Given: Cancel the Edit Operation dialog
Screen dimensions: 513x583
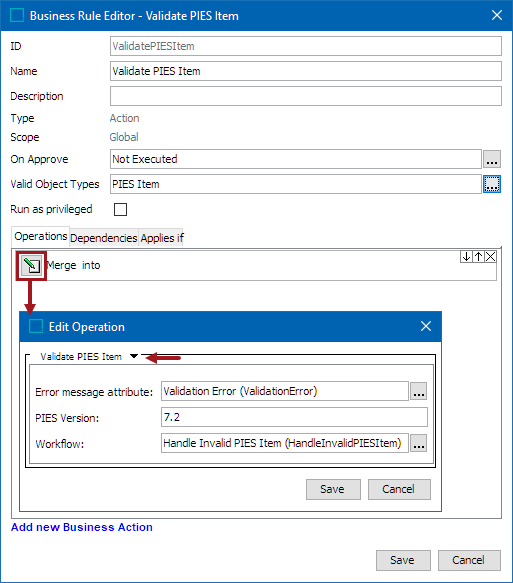Looking at the screenshot, I should 399,489.
